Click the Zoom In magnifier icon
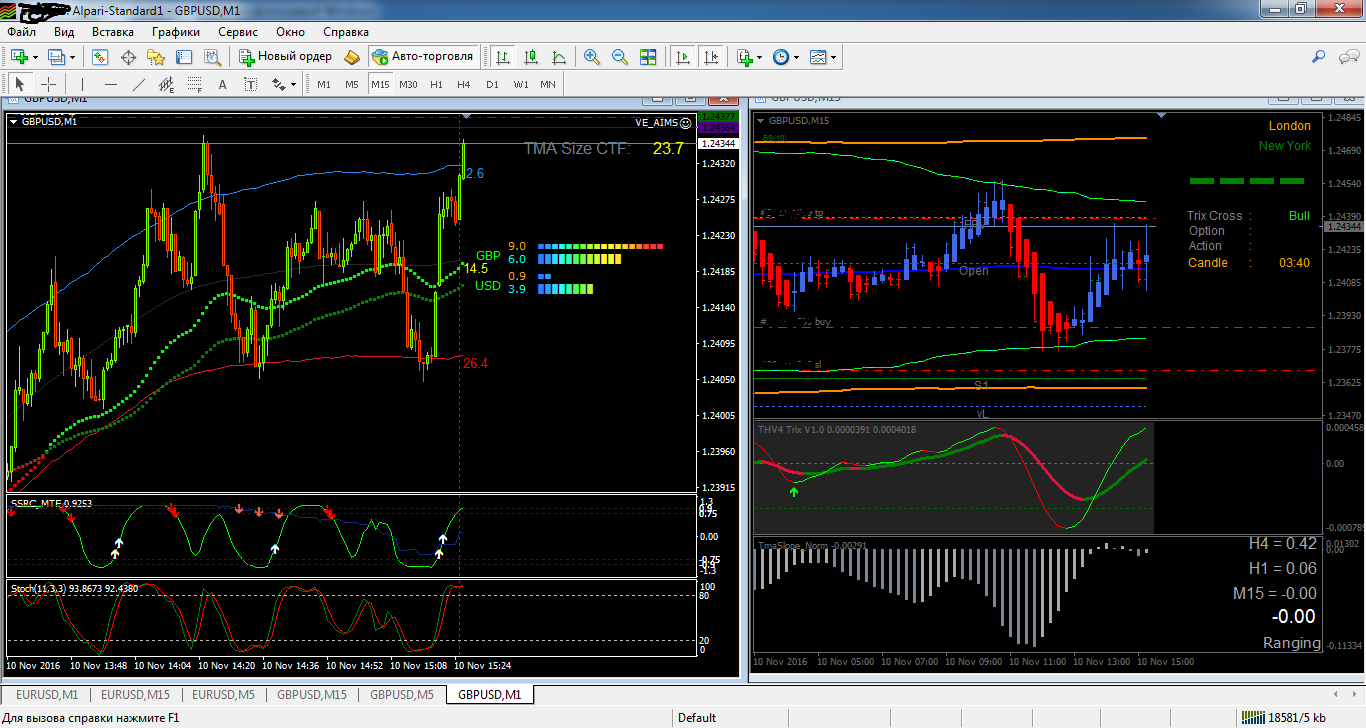 point(592,57)
